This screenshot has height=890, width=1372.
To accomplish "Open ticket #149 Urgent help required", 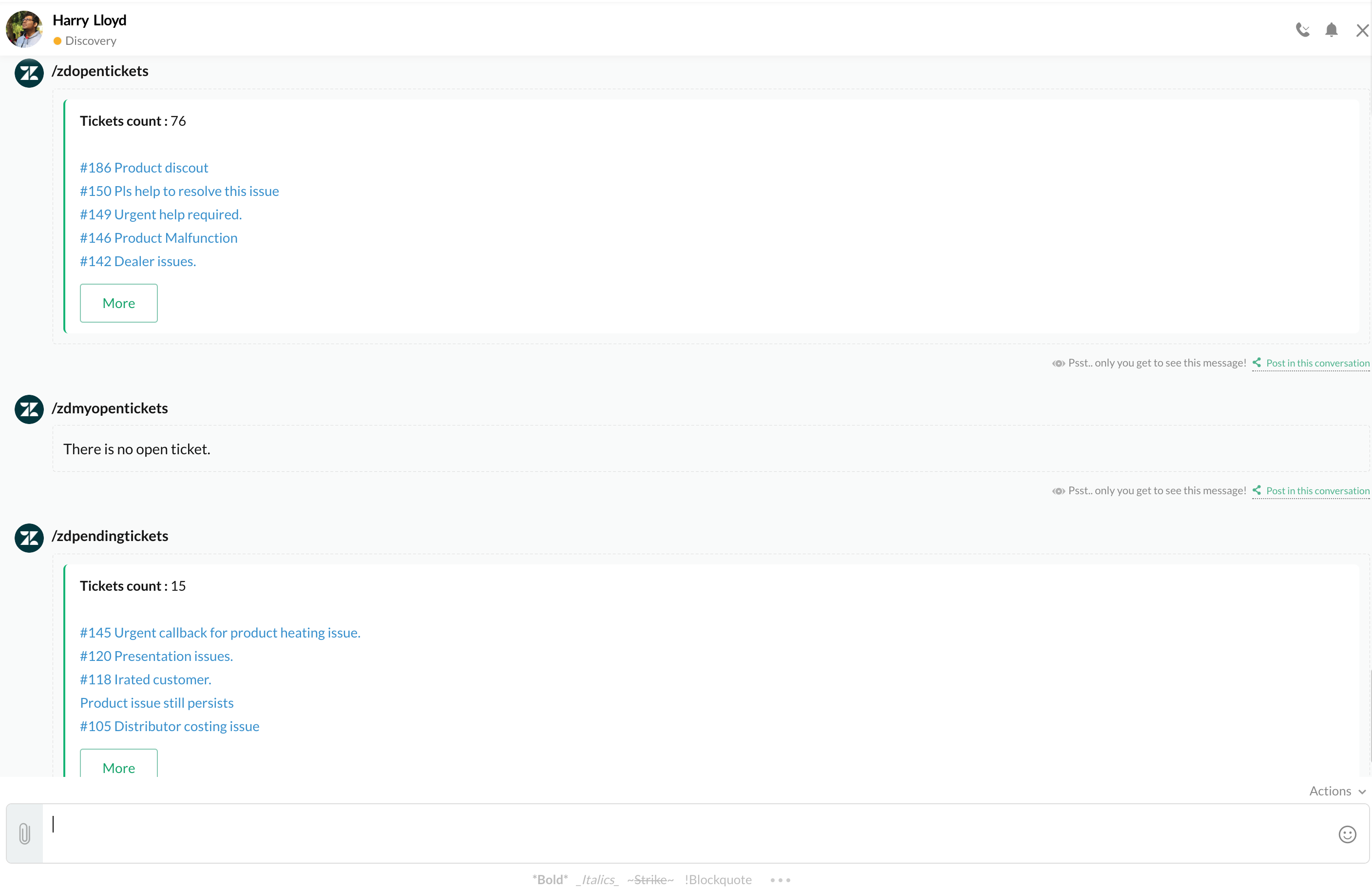I will click(x=160, y=214).
